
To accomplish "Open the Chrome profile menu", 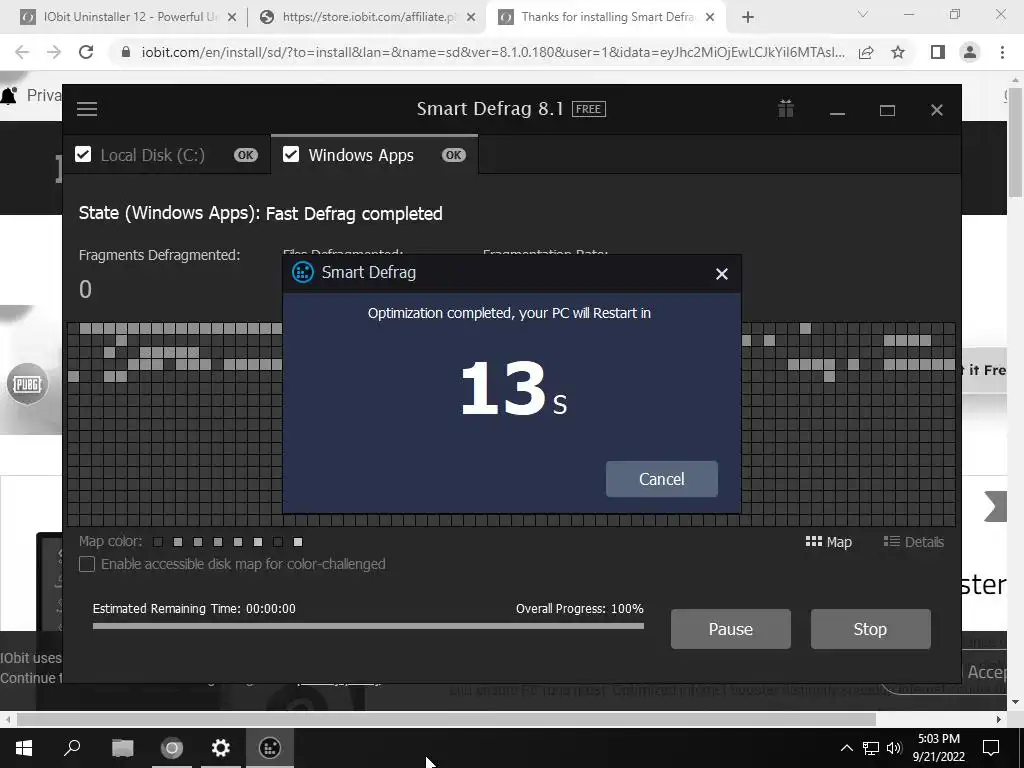I will pos(970,52).
